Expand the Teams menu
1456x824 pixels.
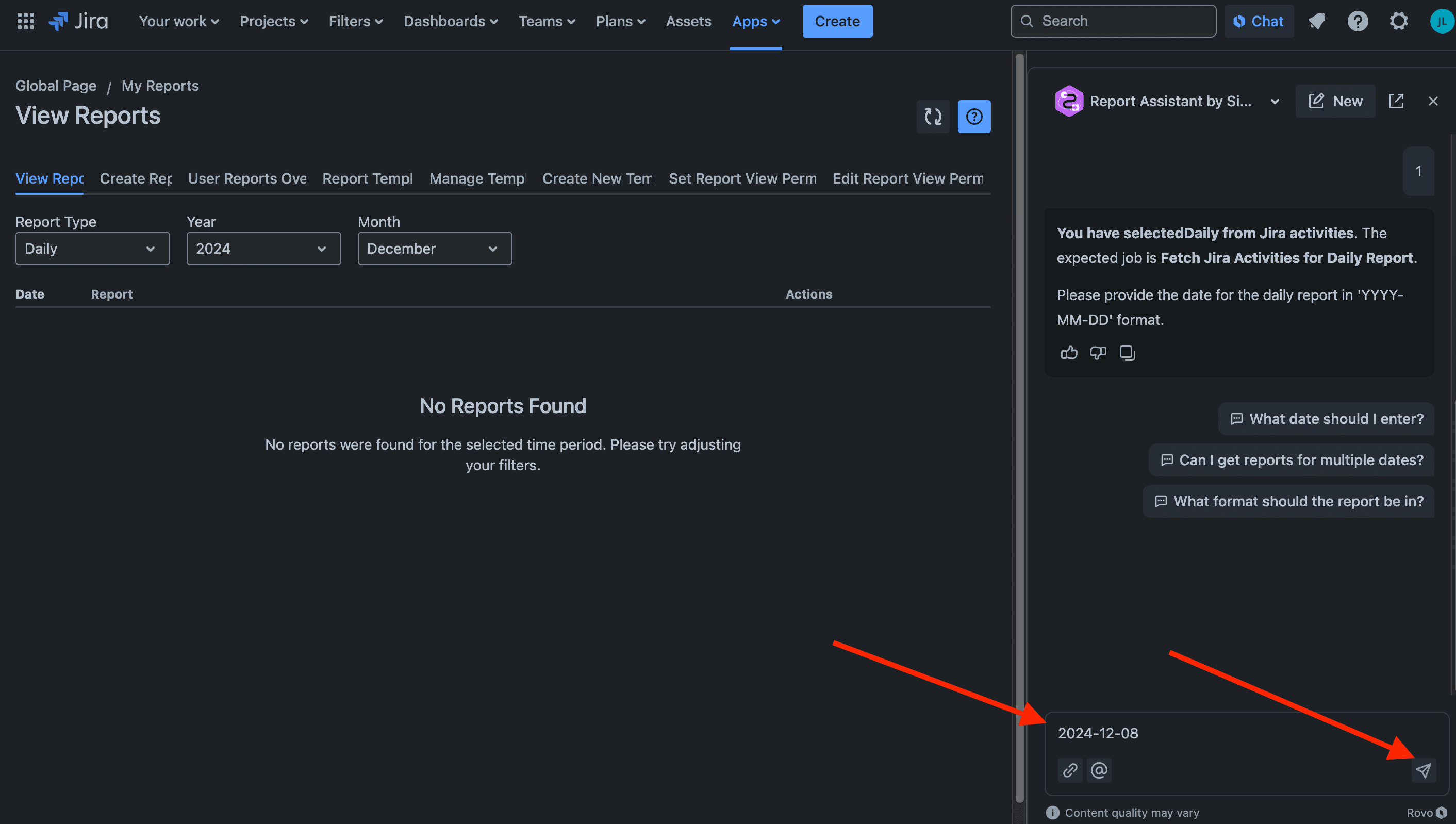pyautogui.click(x=547, y=21)
